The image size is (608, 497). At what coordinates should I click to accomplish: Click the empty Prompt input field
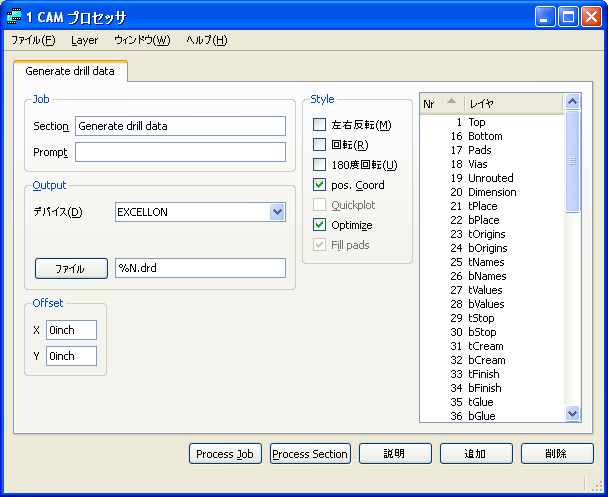[180, 152]
